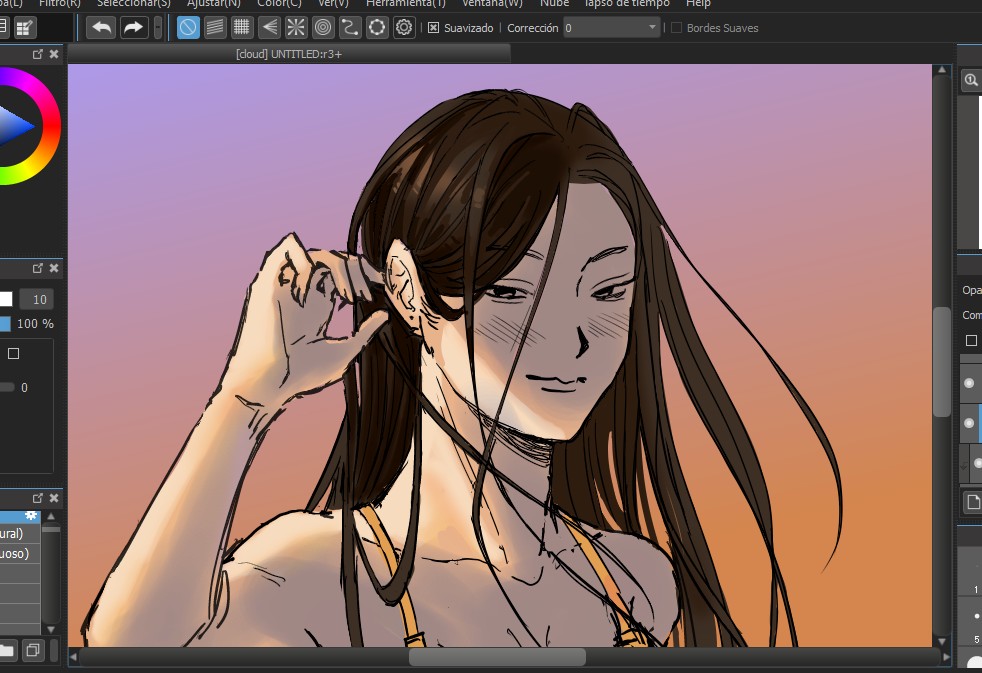Open the Corrección value dropdown

pos(611,28)
